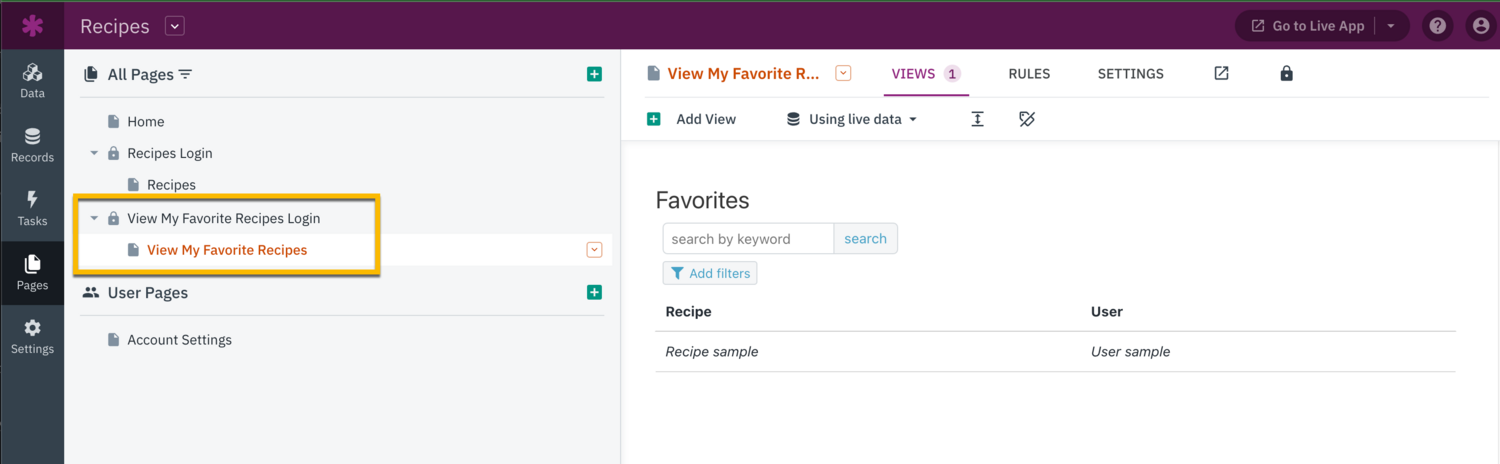Click the vertical spacing toggle icon

click(977, 119)
